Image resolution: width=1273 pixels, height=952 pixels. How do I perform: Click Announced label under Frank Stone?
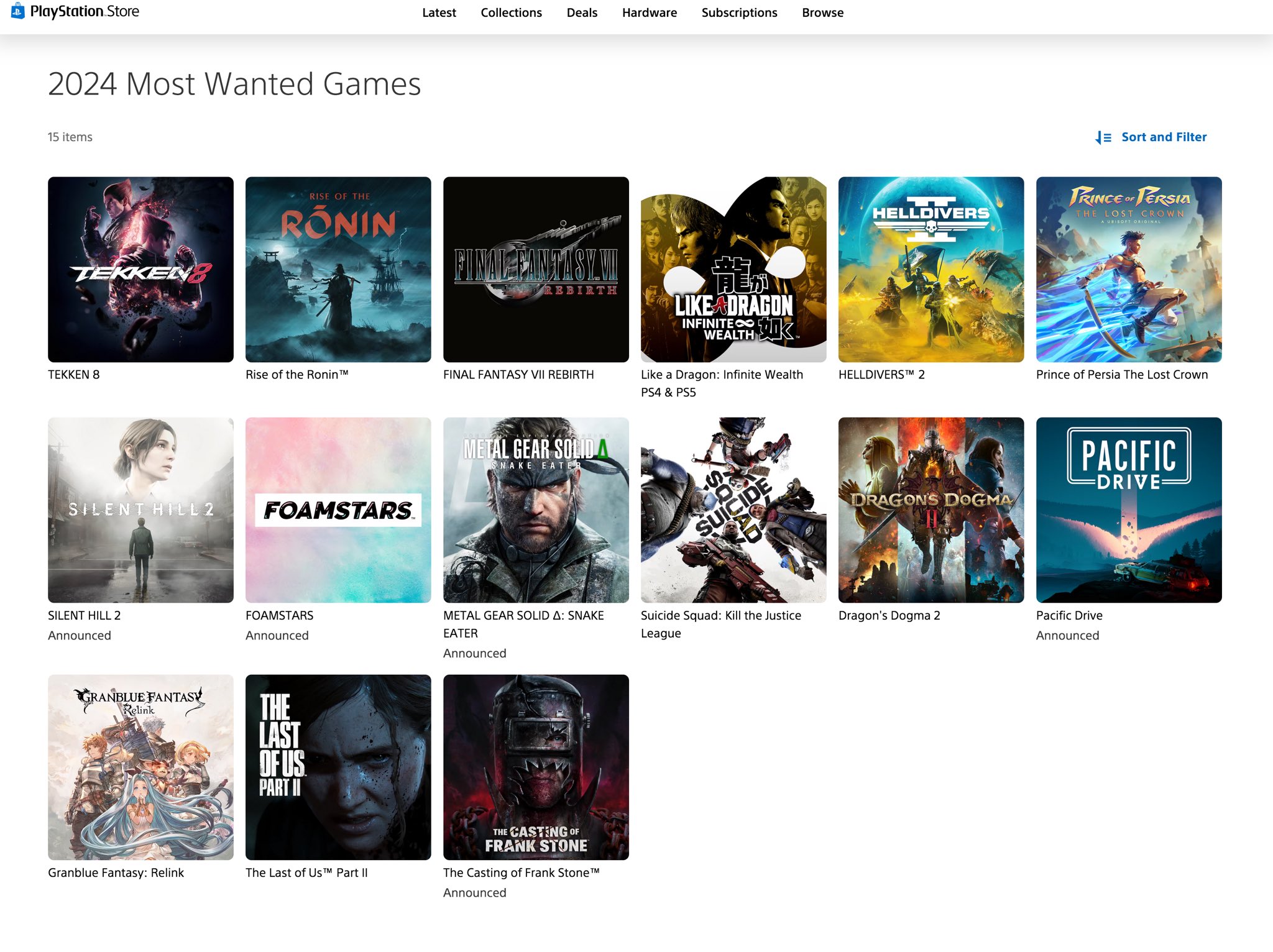[x=475, y=892]
